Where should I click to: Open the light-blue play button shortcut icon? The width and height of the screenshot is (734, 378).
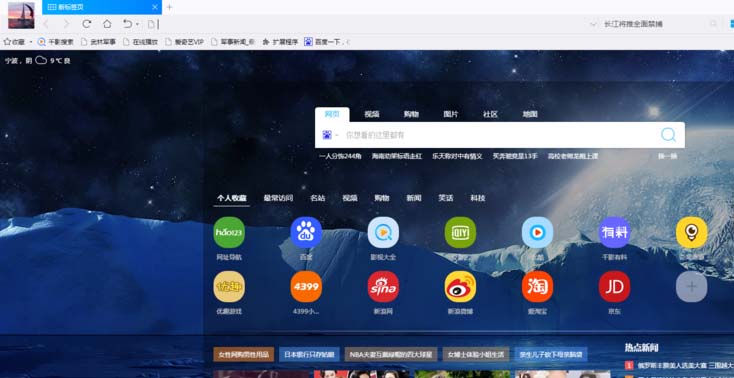tap(537, 232)
